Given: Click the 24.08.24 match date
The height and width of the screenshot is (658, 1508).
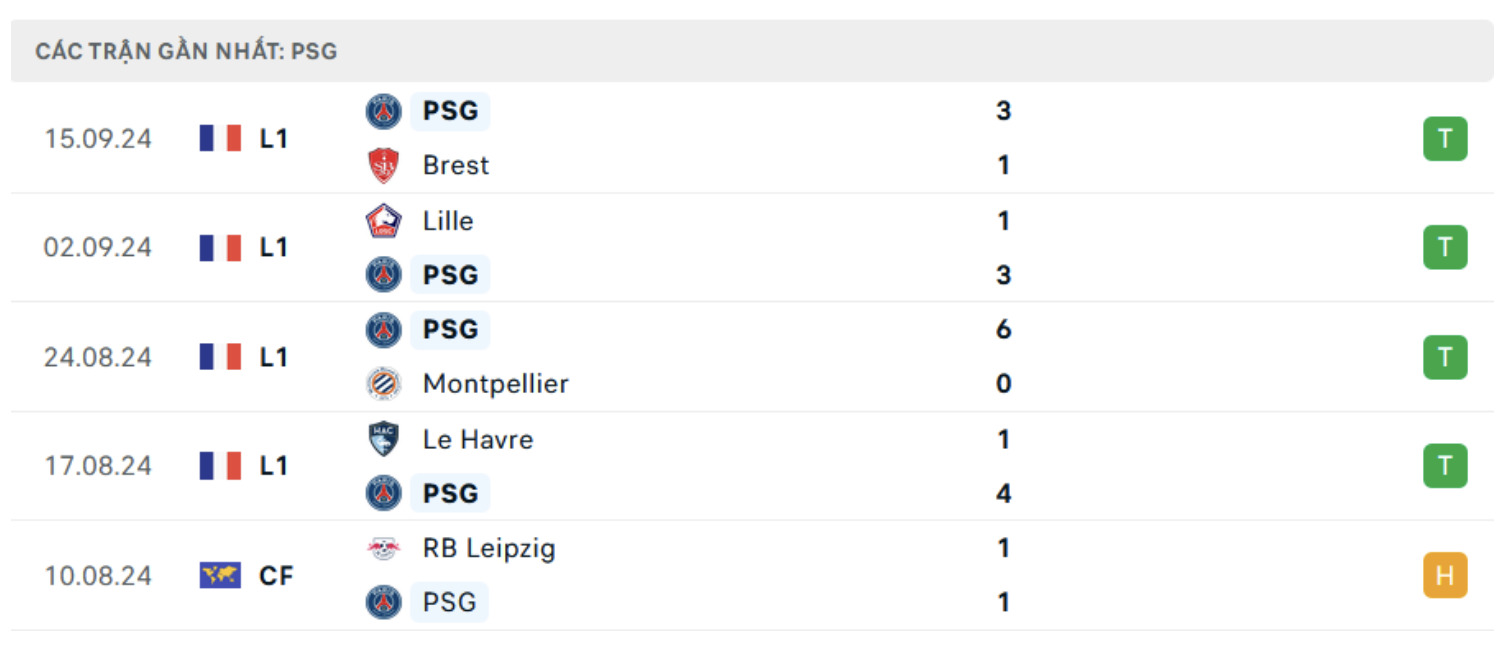Looking at the screenshot, I should coord(98,357).
